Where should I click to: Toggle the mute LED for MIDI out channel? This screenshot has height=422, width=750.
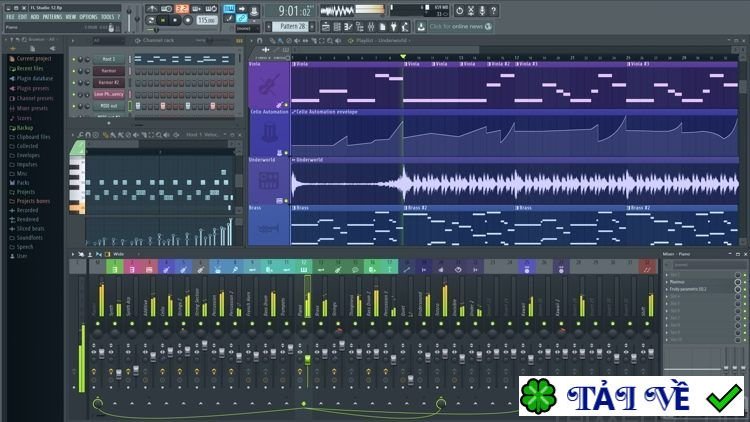click(74, 105)
